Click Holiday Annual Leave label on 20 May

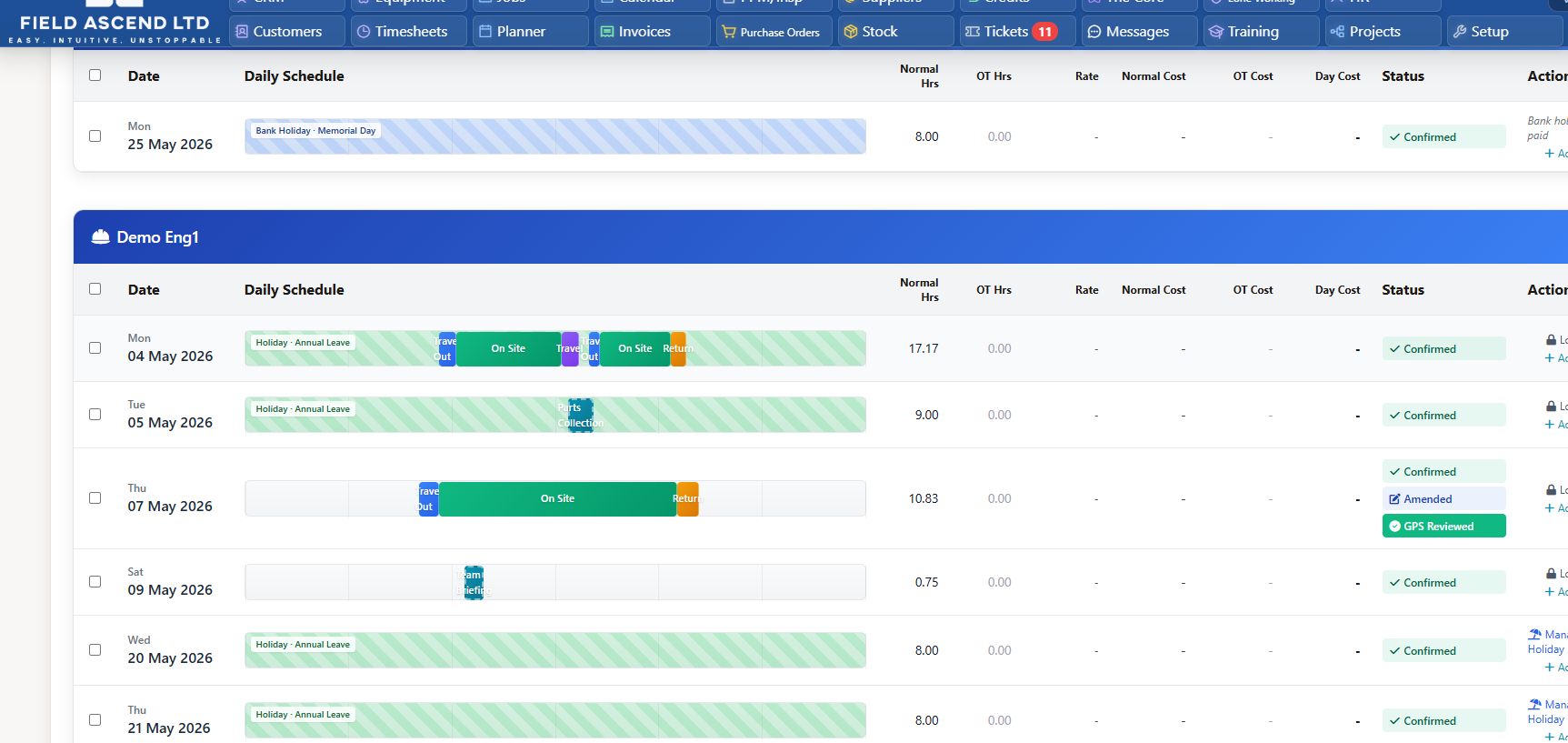[303, 645]
